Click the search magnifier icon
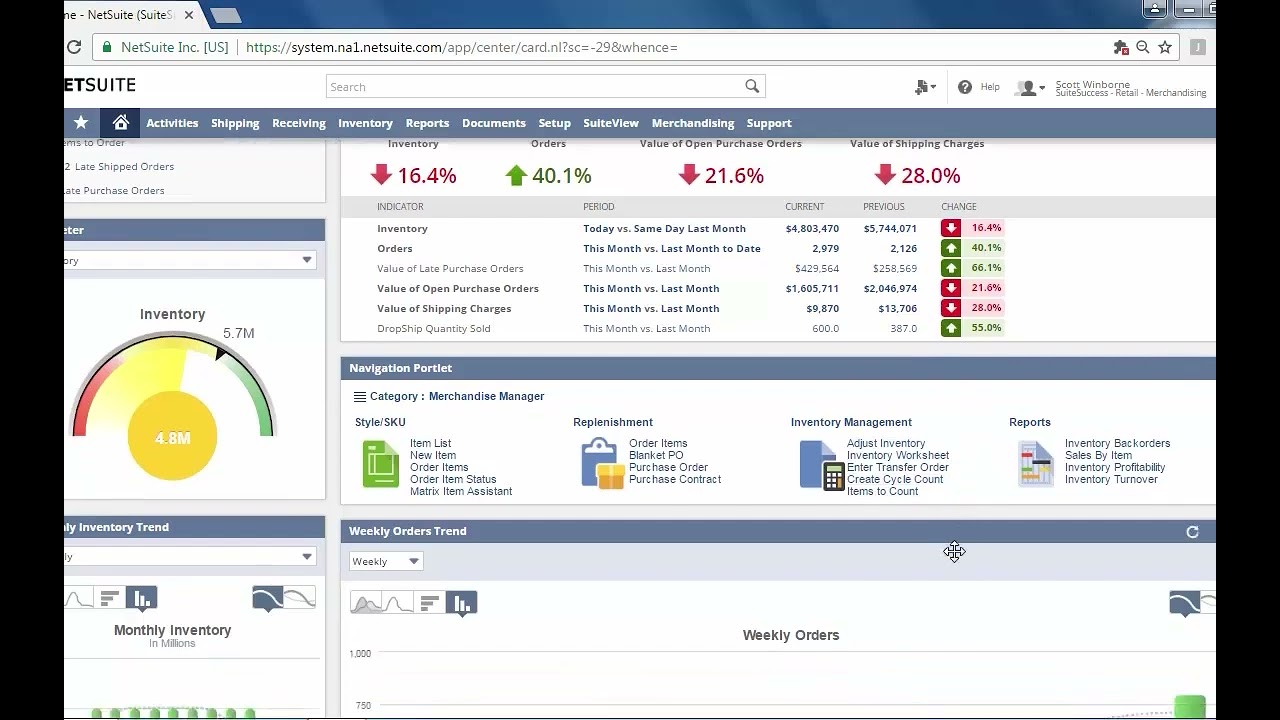Image resolution: width=1280 pixels, height=720 pixels. (x=752, y=86)
